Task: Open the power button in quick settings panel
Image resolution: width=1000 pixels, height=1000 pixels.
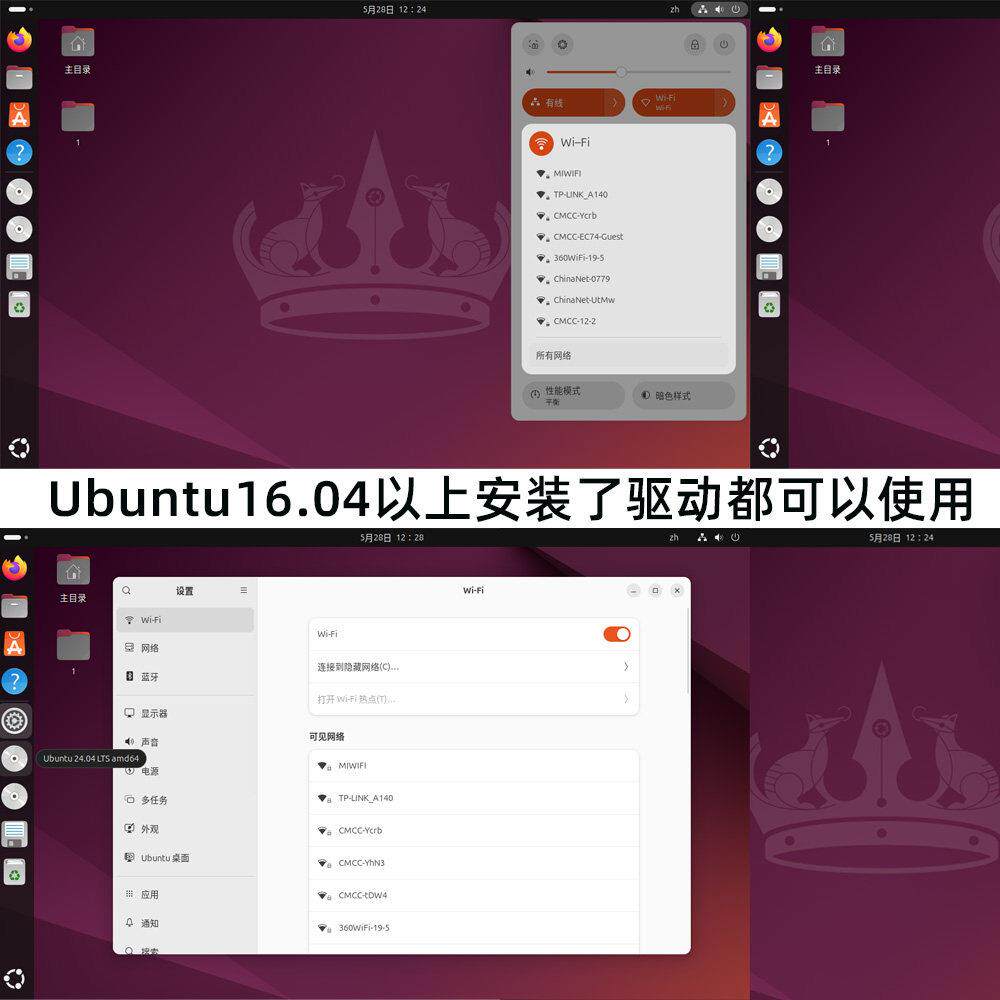Action: click(724, 45)
